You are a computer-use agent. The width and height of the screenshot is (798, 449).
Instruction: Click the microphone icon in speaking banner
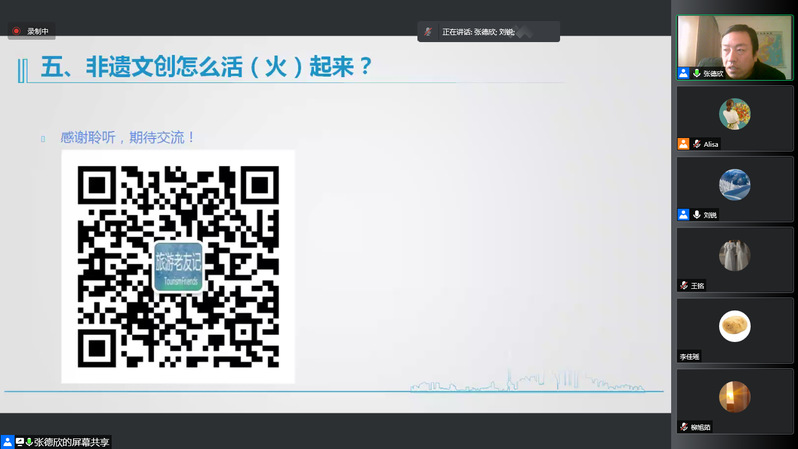click(428, 32)
